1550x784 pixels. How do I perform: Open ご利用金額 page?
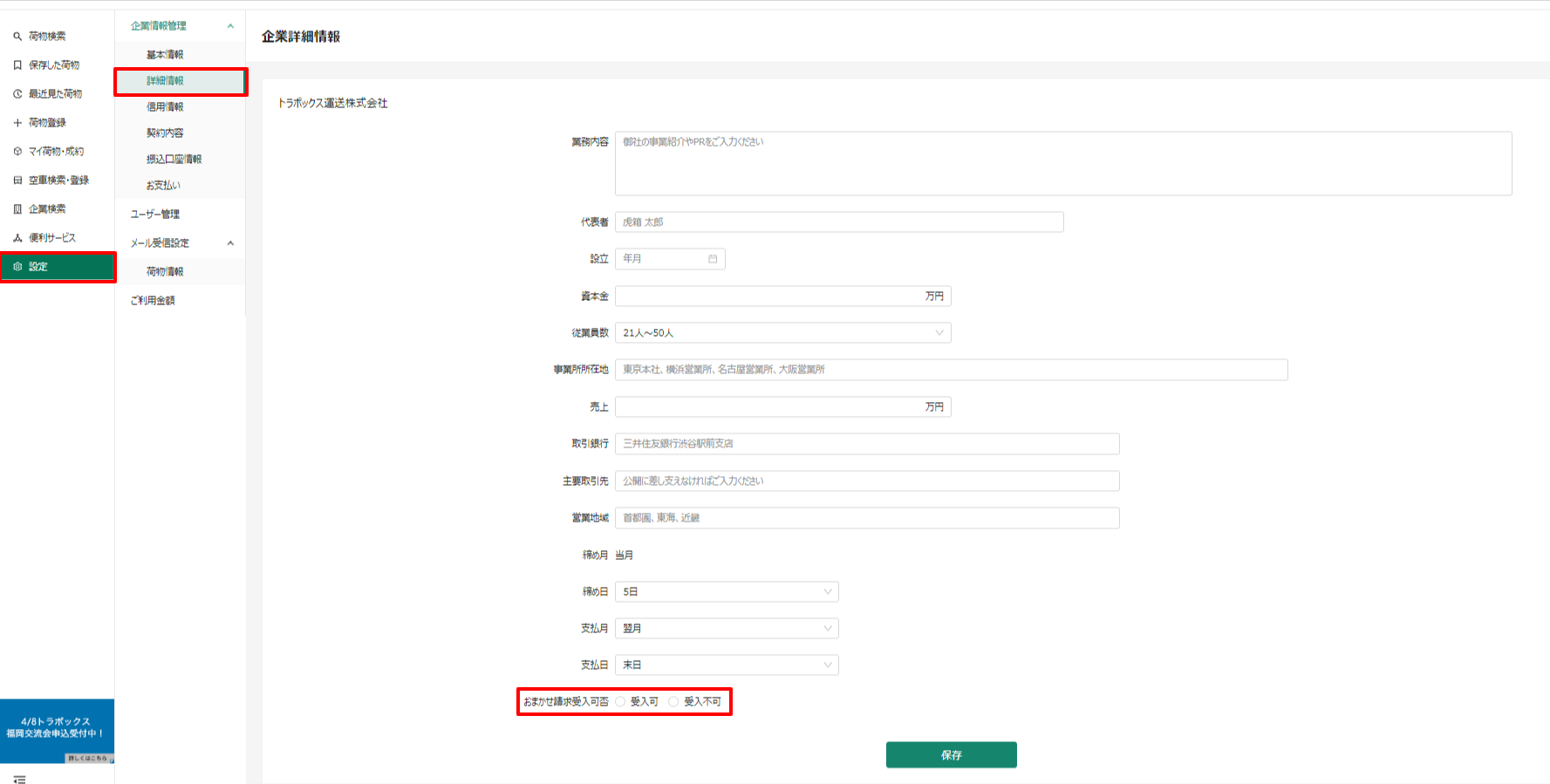153,301
